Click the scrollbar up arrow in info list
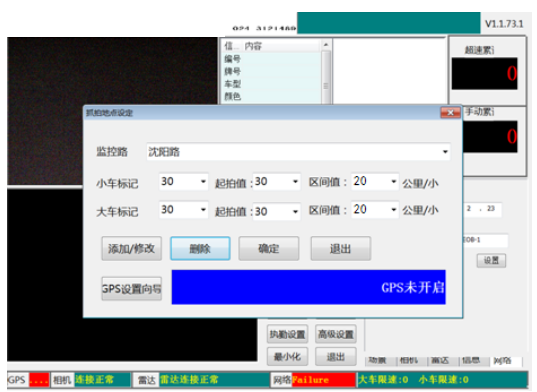 [x=326, y=45]
